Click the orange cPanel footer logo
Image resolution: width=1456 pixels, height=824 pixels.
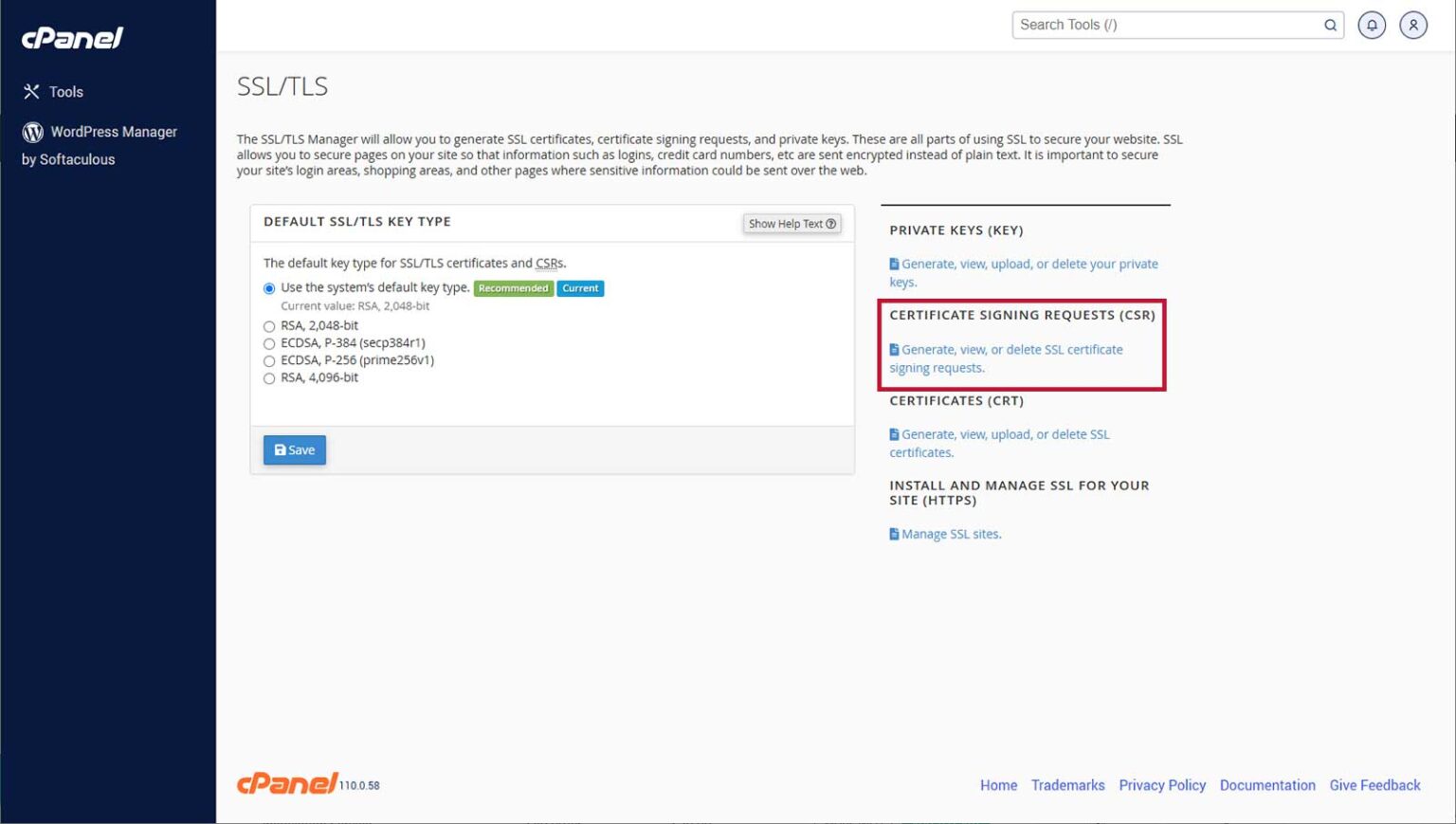(x=287, y=783)
